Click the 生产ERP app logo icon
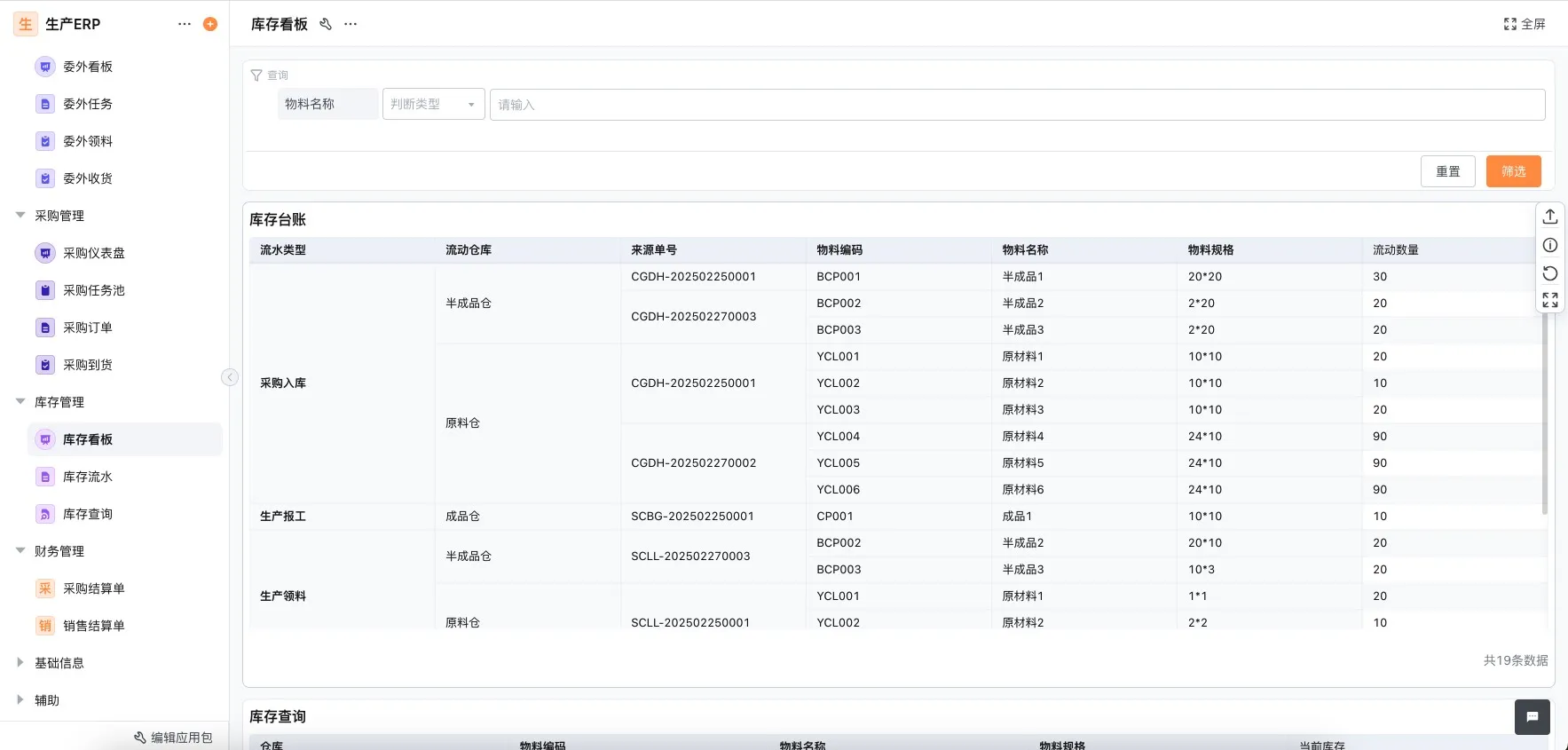Screen dimensions: 1568x750 (26, 24)
